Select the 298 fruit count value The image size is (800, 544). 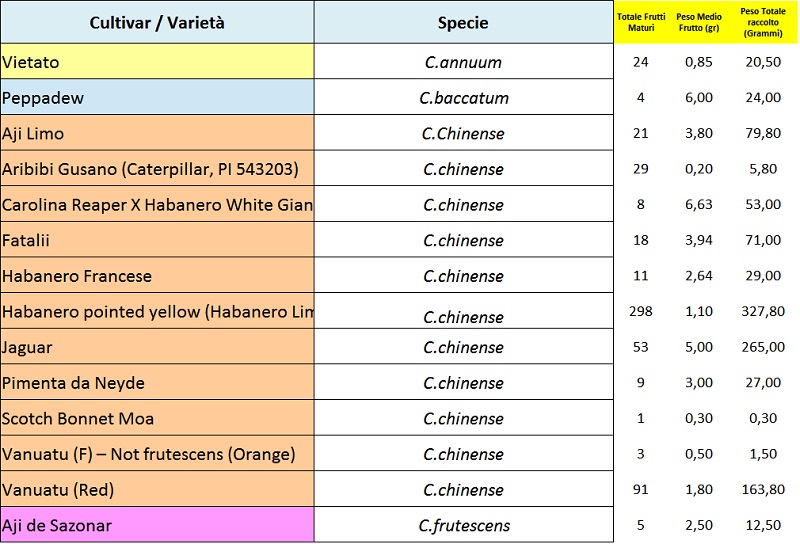coord(641,311)
